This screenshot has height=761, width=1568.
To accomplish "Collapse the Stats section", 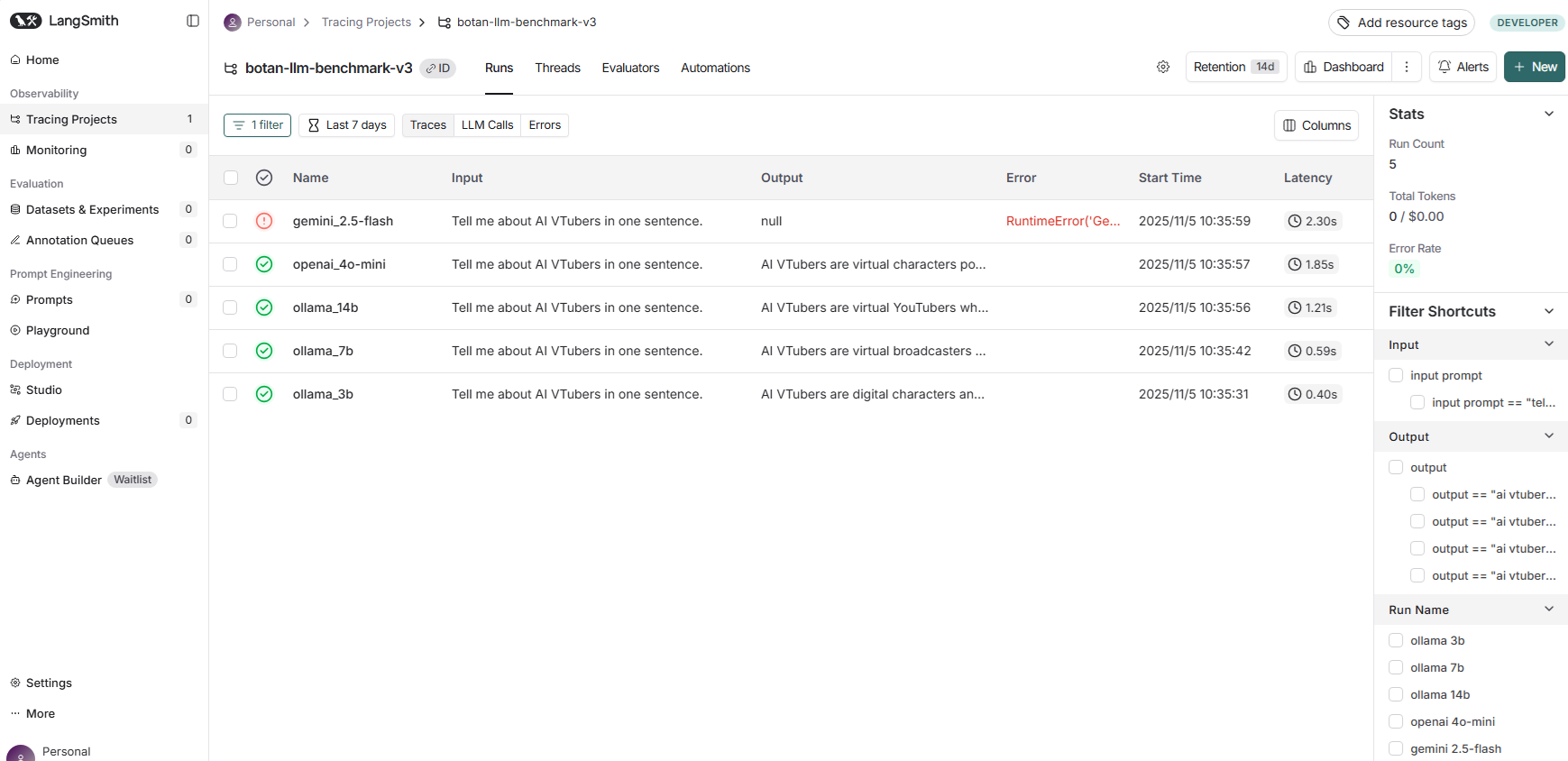I will [x=1549, y=114].
